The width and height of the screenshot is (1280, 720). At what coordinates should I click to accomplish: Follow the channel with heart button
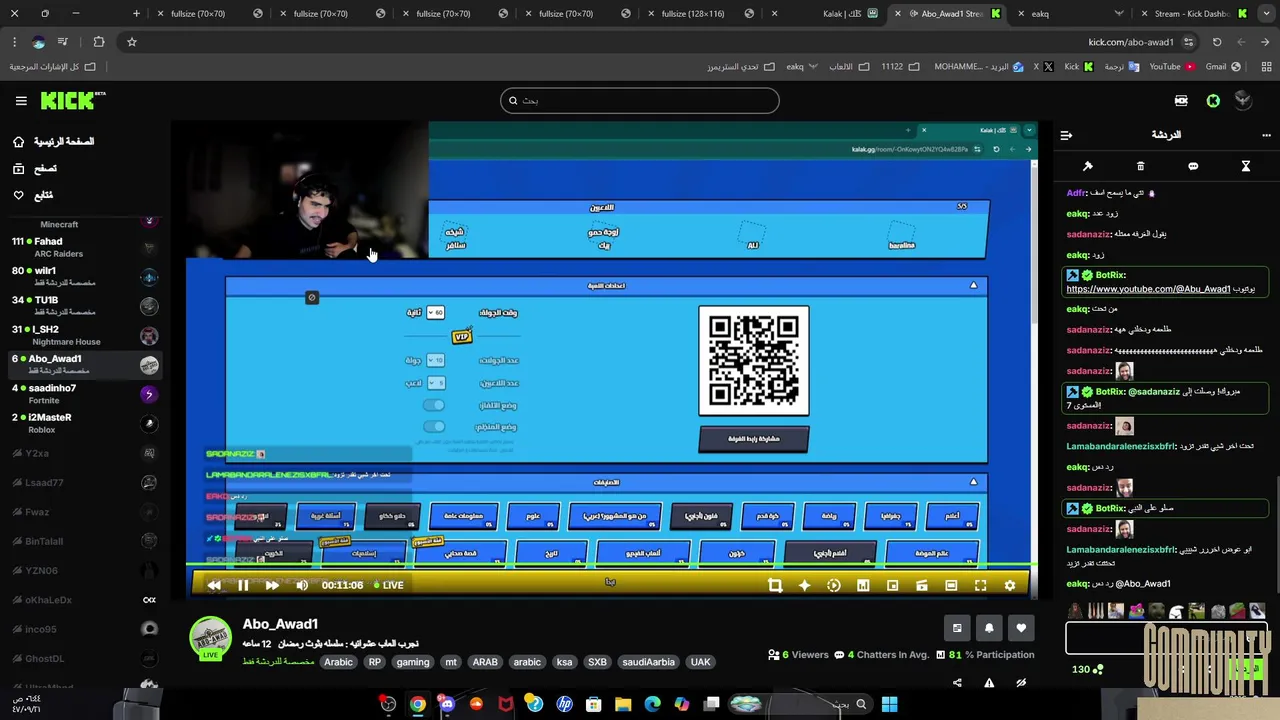coord(1021,628)
